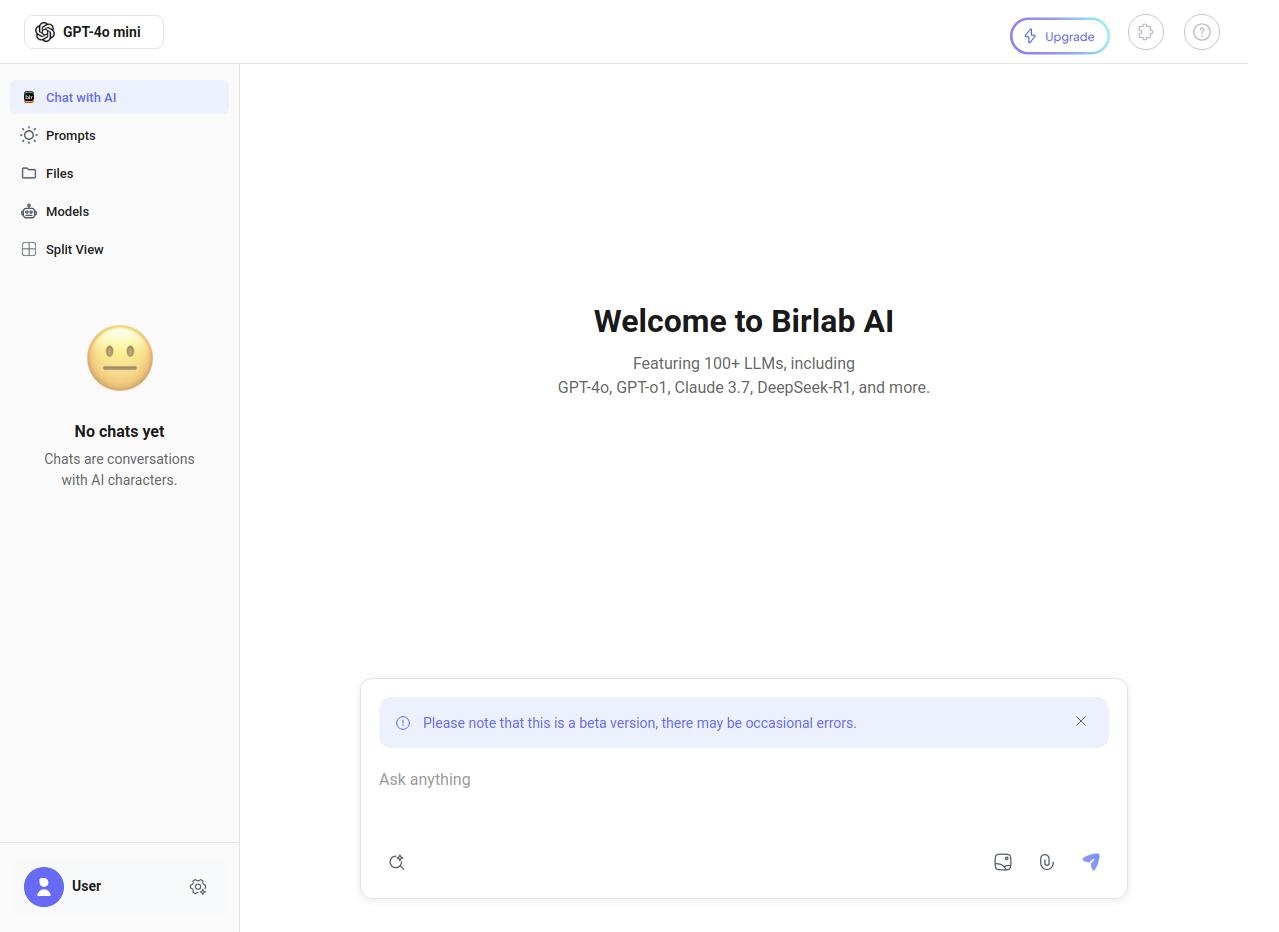Screen dimensions: 1279x932
Task: Click the question mark help icon
Action: tap(1201, 33)
